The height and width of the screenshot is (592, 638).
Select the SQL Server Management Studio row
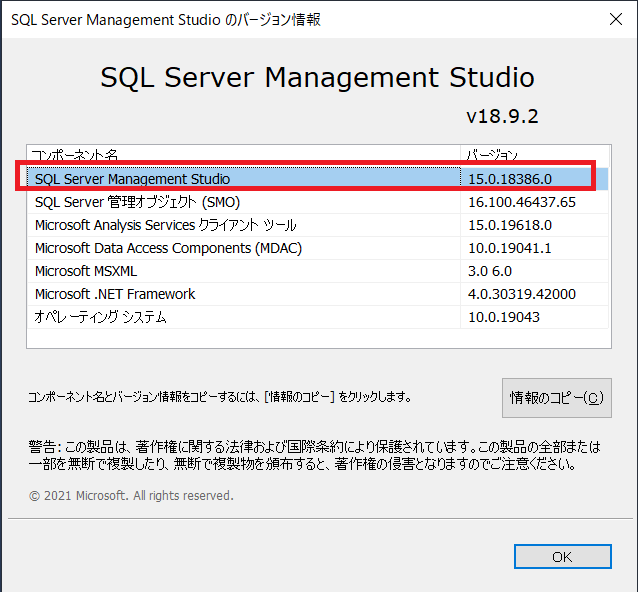click(318, 179)
